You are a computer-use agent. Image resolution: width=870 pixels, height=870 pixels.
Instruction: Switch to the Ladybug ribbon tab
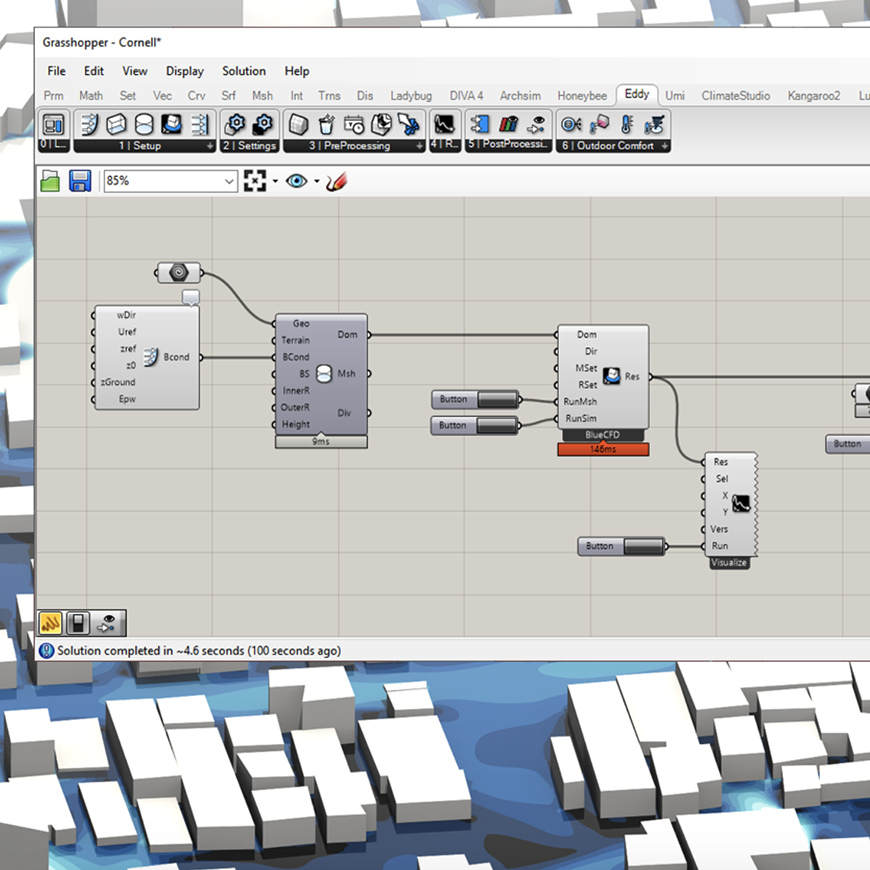(411, 96)
